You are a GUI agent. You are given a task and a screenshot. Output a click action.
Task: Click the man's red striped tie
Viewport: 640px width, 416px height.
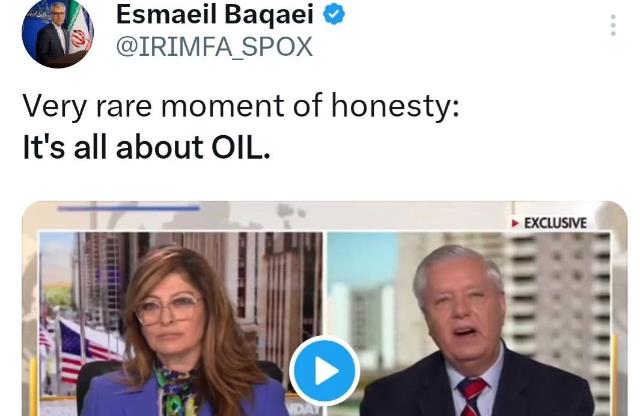click(471, 396)
